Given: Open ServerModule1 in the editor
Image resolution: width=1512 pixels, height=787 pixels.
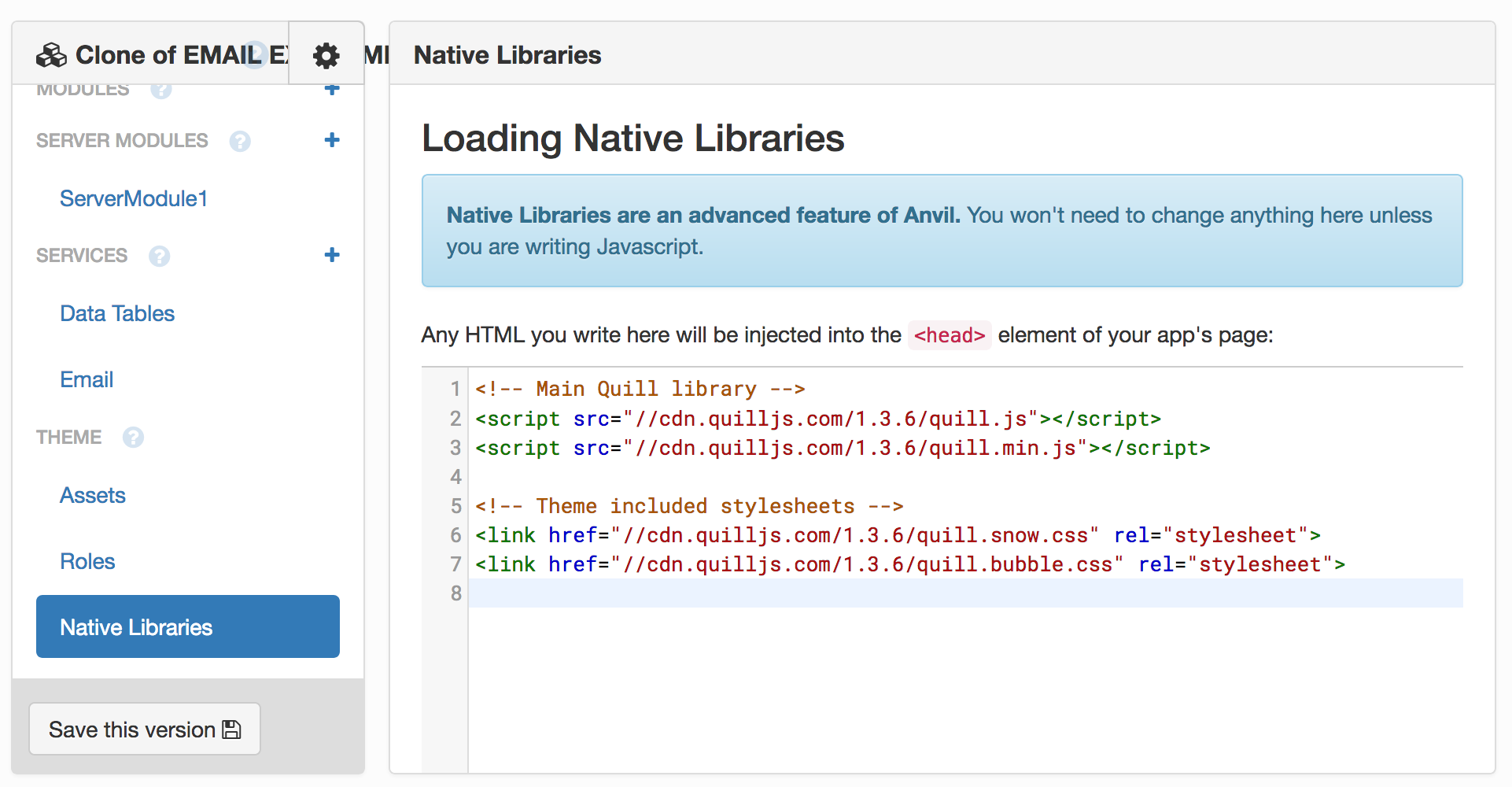Looking at the screenshot, I should [134, 198].
